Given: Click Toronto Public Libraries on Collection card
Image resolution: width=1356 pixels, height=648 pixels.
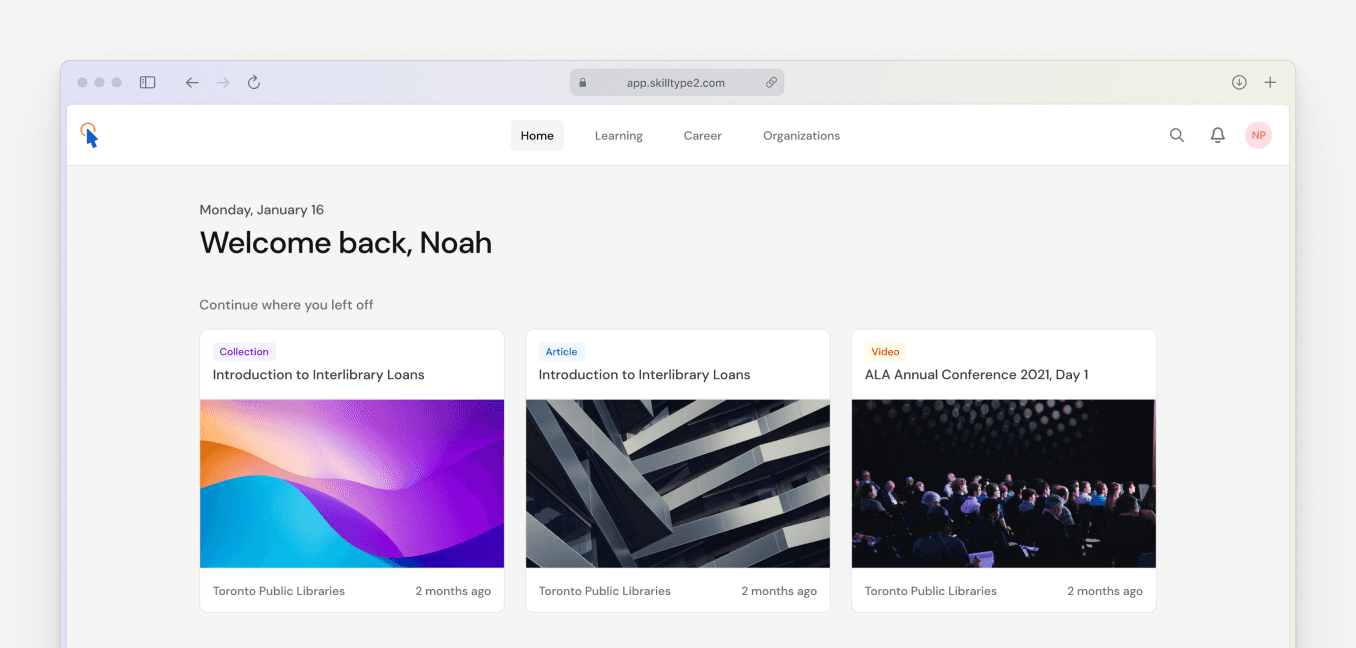Looking at the screenshot, I should 279,591.
